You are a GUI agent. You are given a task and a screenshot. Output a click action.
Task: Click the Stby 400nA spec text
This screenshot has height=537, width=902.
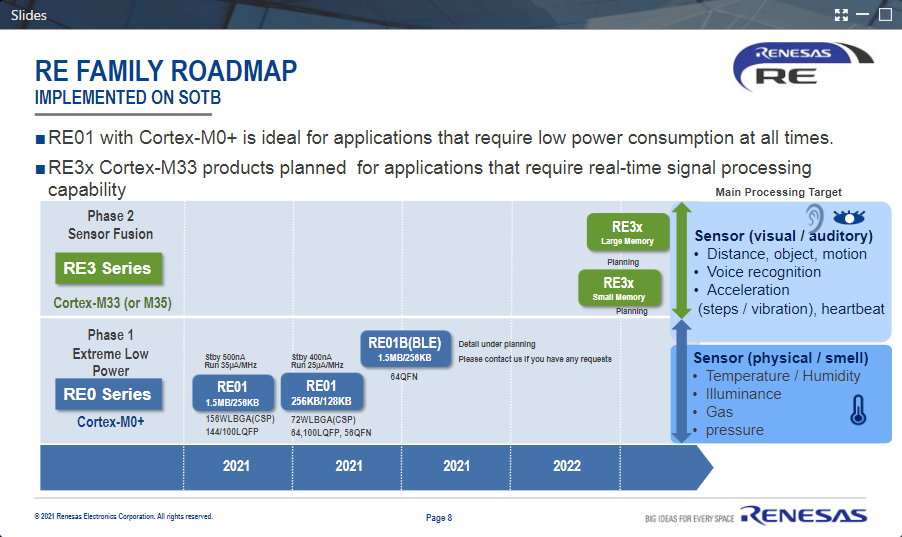click(x=311, y=357)
